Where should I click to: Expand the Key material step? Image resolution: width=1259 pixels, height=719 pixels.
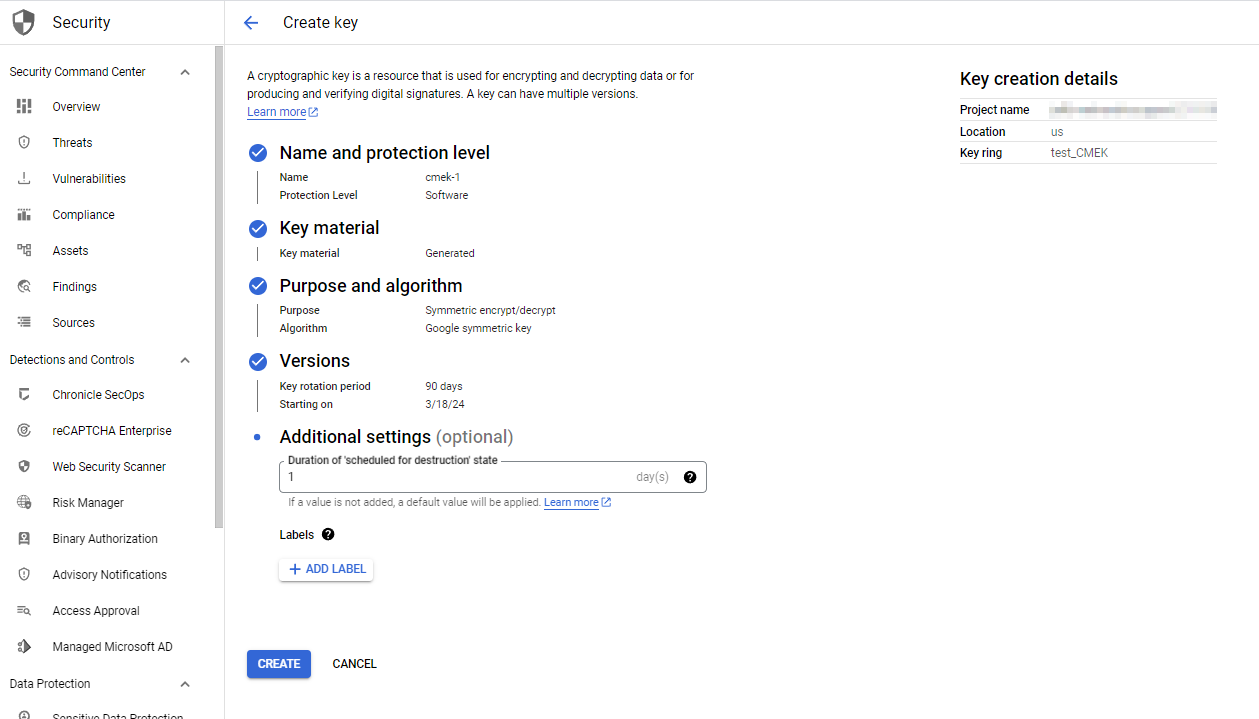click(x=330, y=228)
